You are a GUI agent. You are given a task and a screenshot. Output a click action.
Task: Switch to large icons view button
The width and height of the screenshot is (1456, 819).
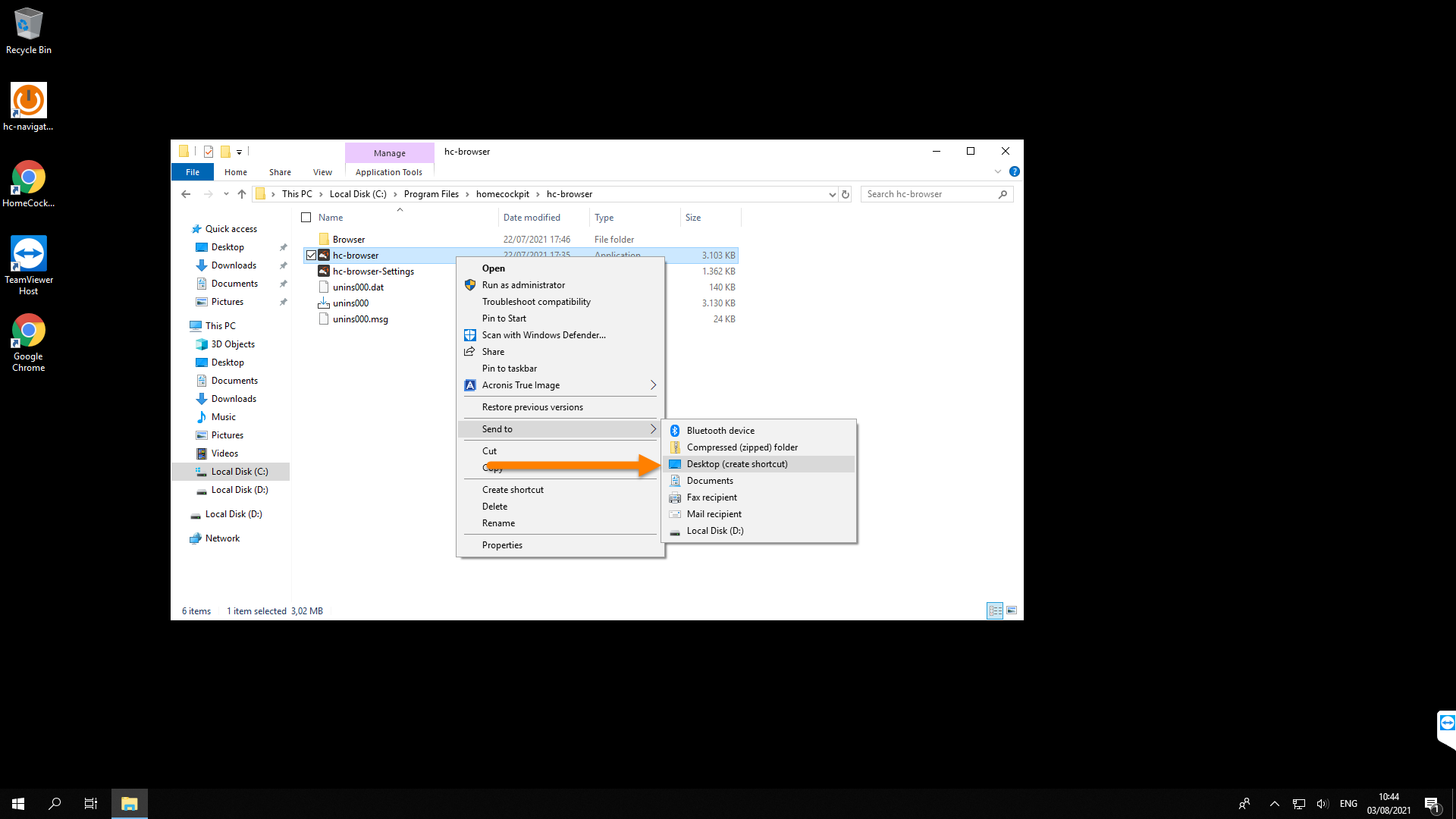[1012, 610]
